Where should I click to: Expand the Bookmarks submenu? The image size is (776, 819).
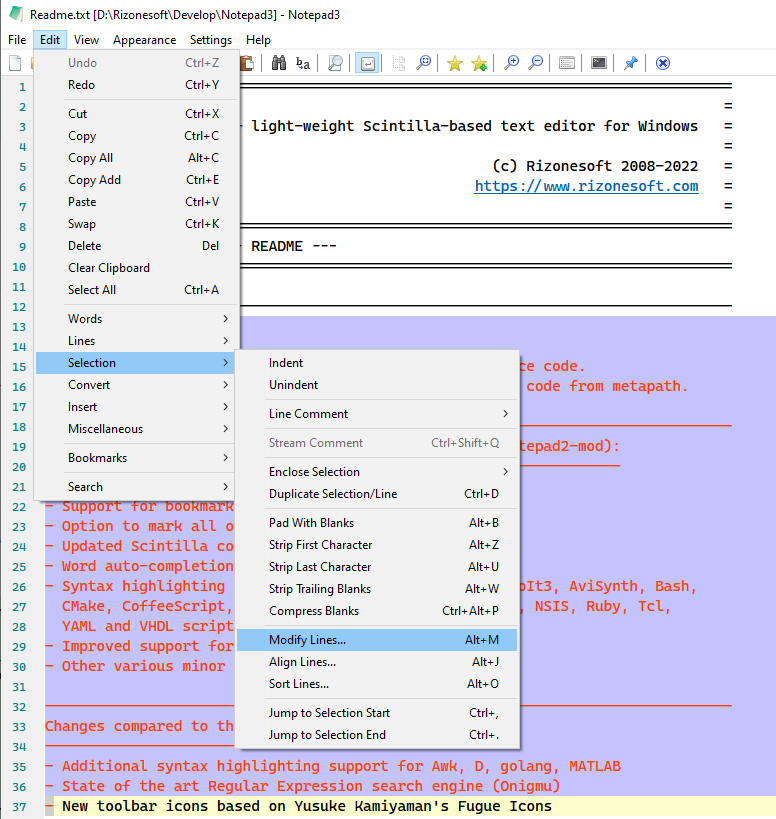pyautogui.click(x=137, y=458)
